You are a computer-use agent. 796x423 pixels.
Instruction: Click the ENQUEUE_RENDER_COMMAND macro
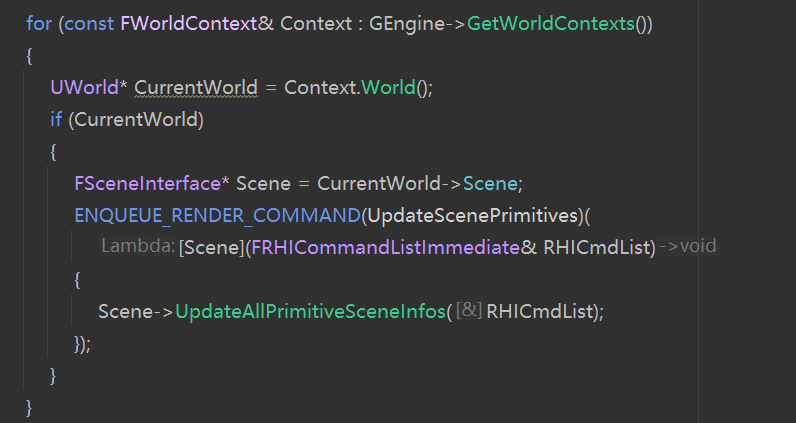coord(217,216)
